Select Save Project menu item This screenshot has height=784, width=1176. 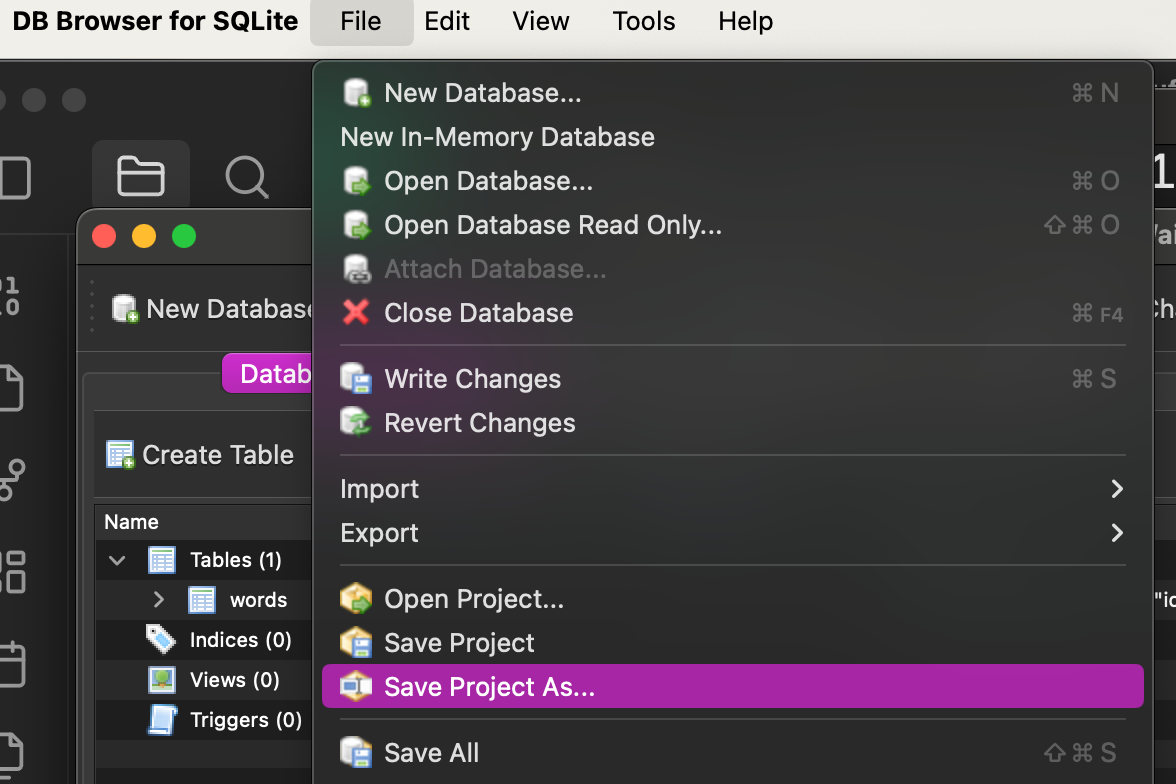[x=733, y=643]
